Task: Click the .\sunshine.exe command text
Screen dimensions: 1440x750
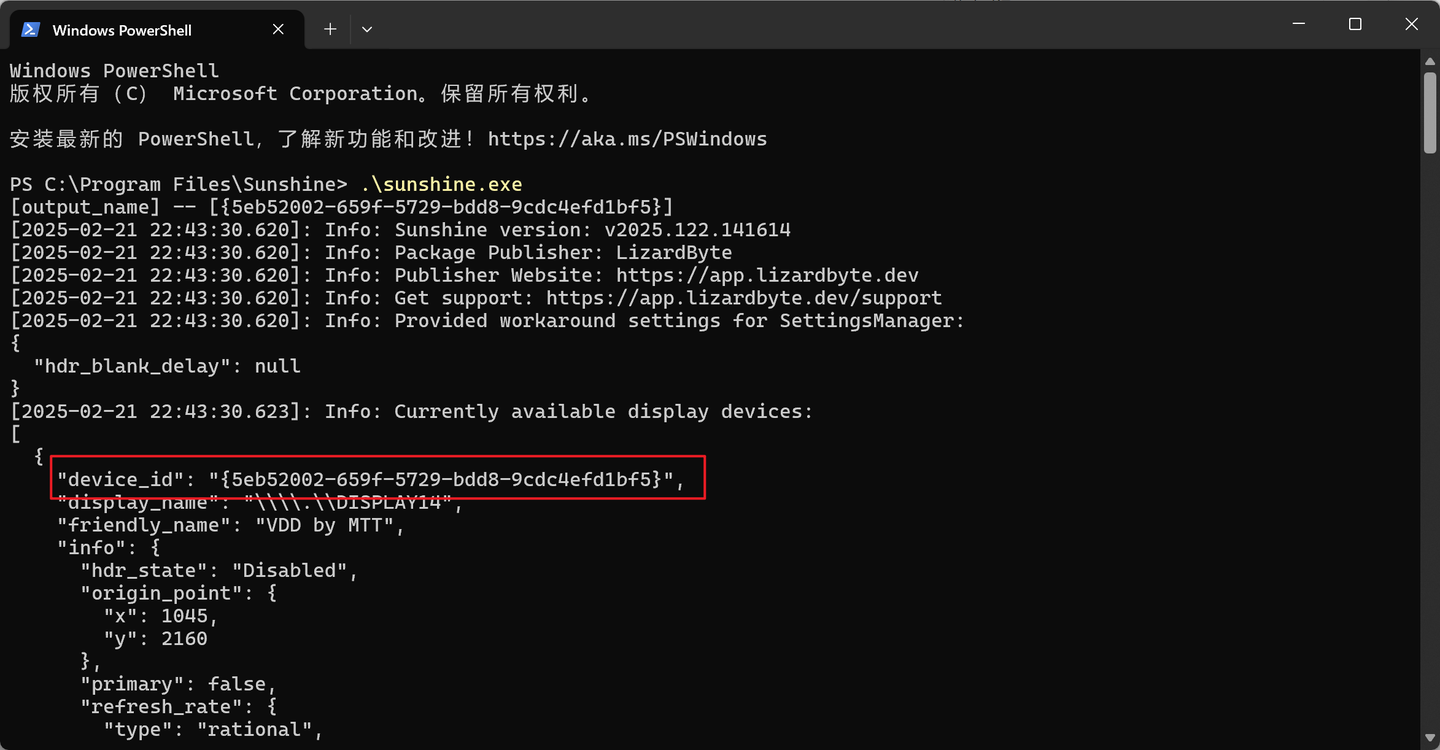Action: (x=441, y=185)
